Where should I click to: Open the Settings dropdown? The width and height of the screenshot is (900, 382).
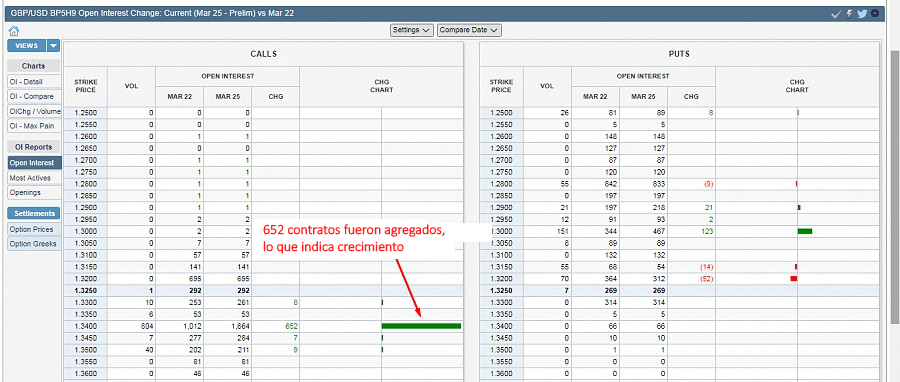[412, 30]
